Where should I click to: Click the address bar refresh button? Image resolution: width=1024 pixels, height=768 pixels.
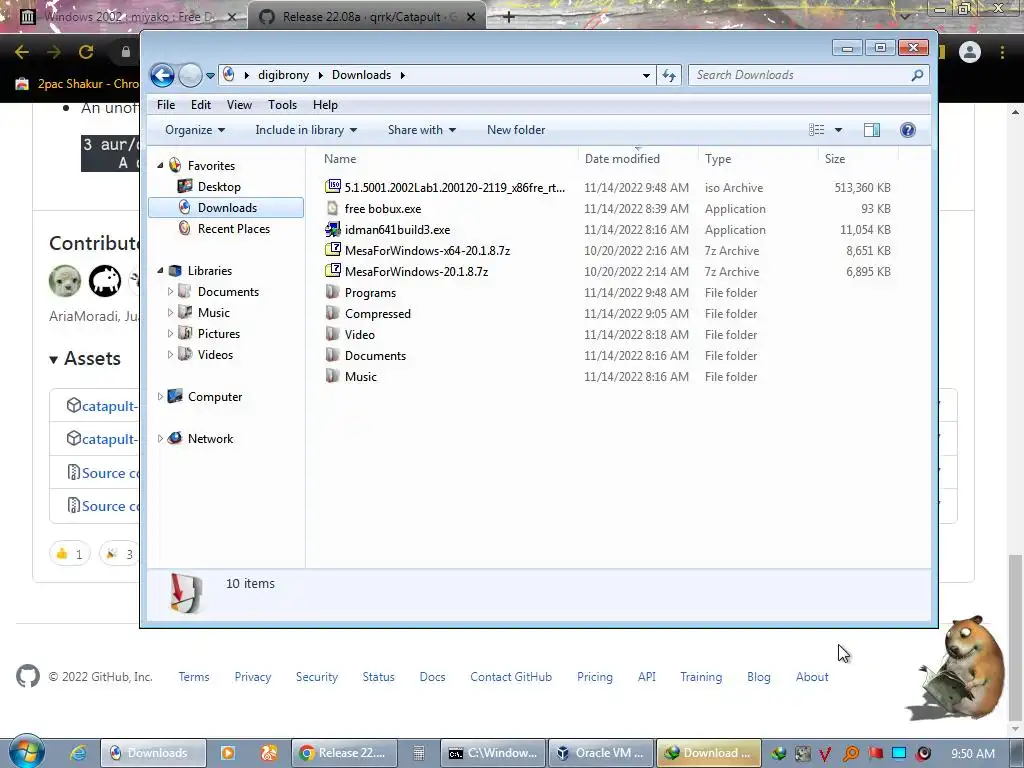click(x=669, y=75)
